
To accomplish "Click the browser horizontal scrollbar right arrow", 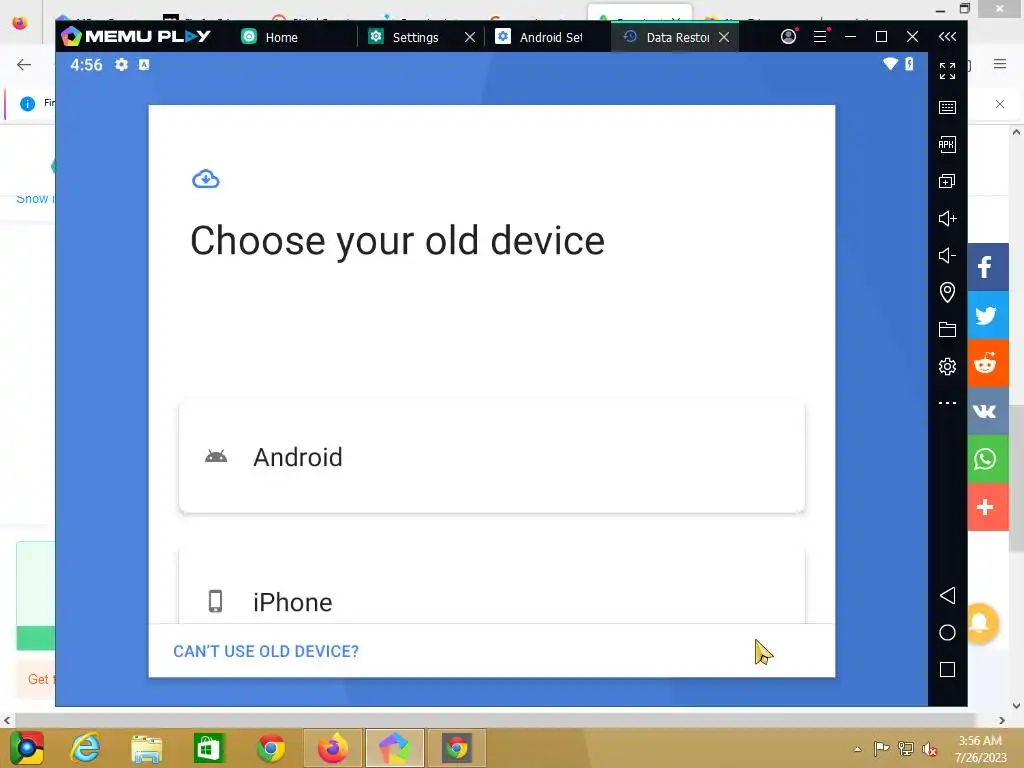I will click(1002, 720).
